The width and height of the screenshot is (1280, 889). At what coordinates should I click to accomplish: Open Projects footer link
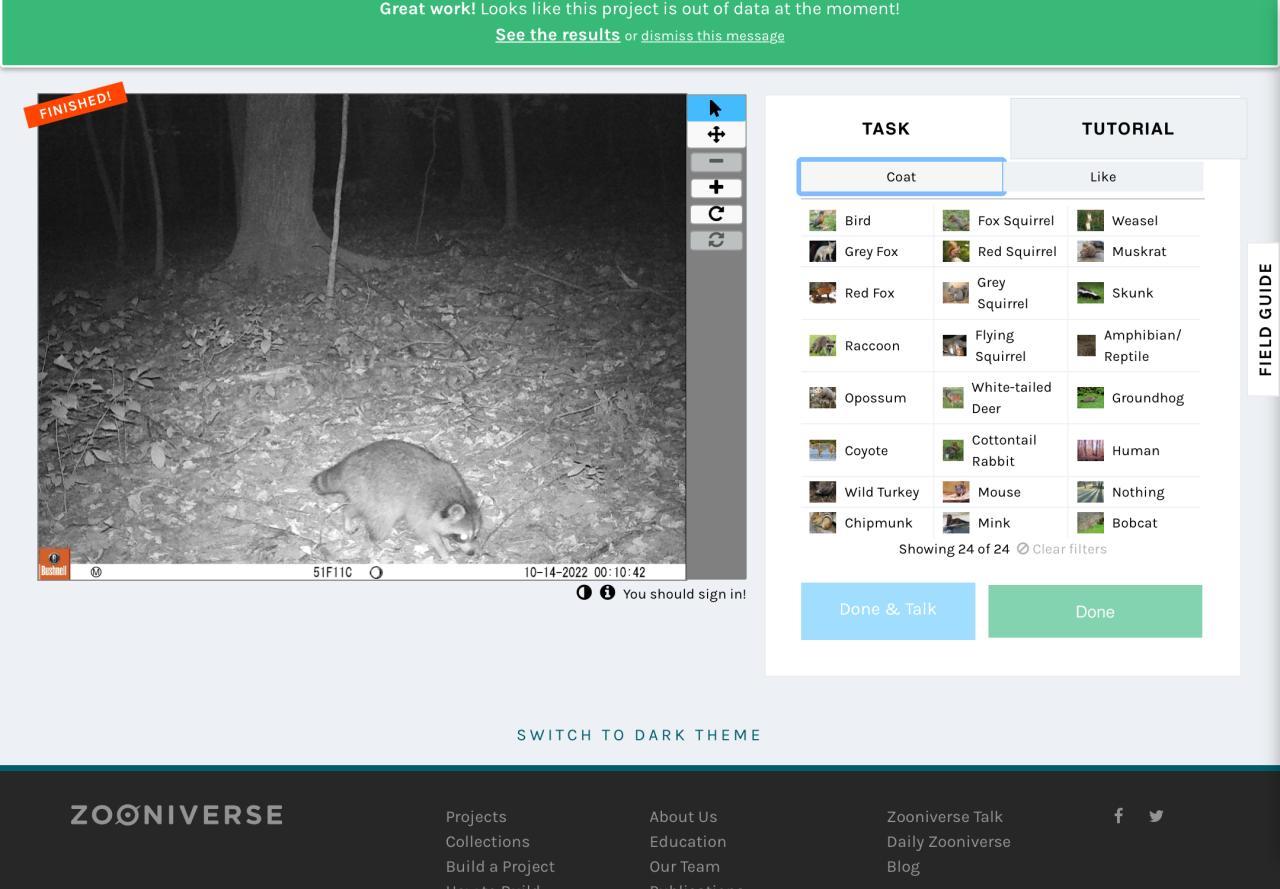pos(476,817)
